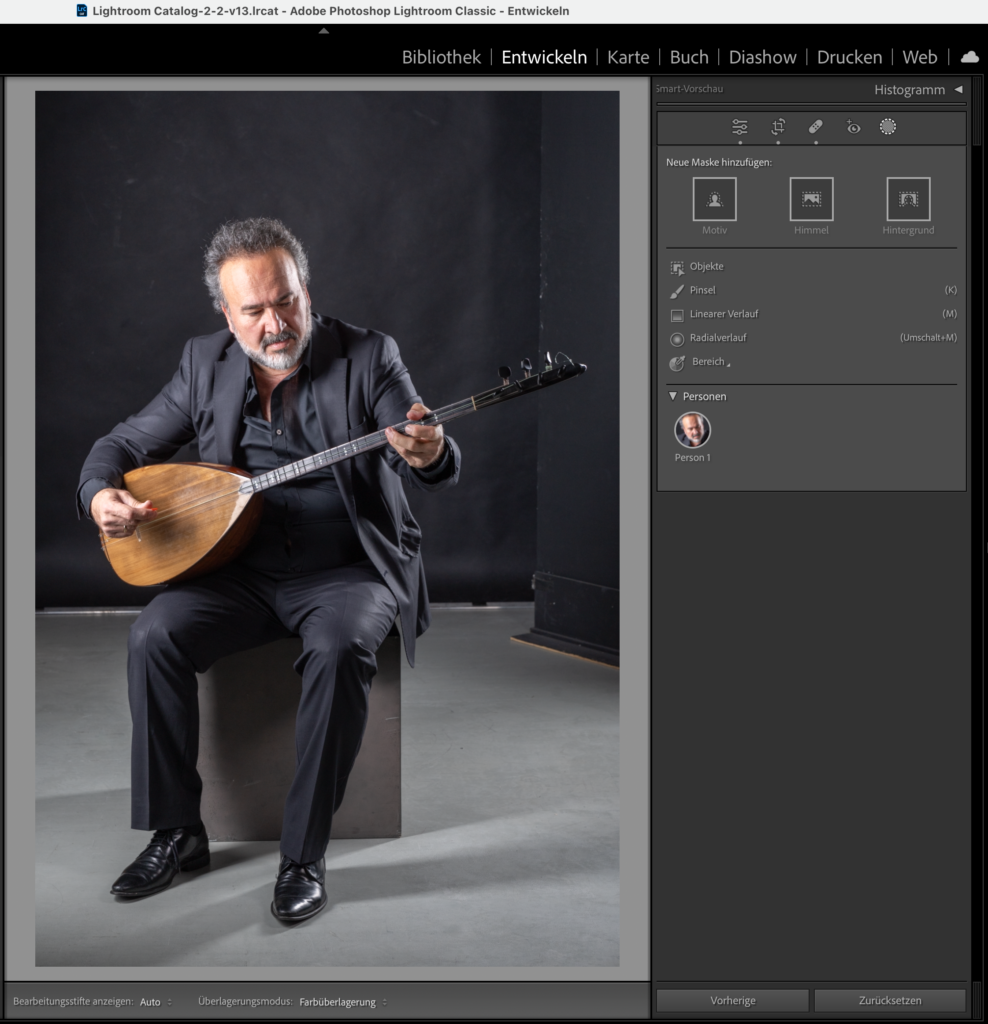Click the Bereich range icon
The height and width of the screenshot is (1024, 988).
point(677,363)
